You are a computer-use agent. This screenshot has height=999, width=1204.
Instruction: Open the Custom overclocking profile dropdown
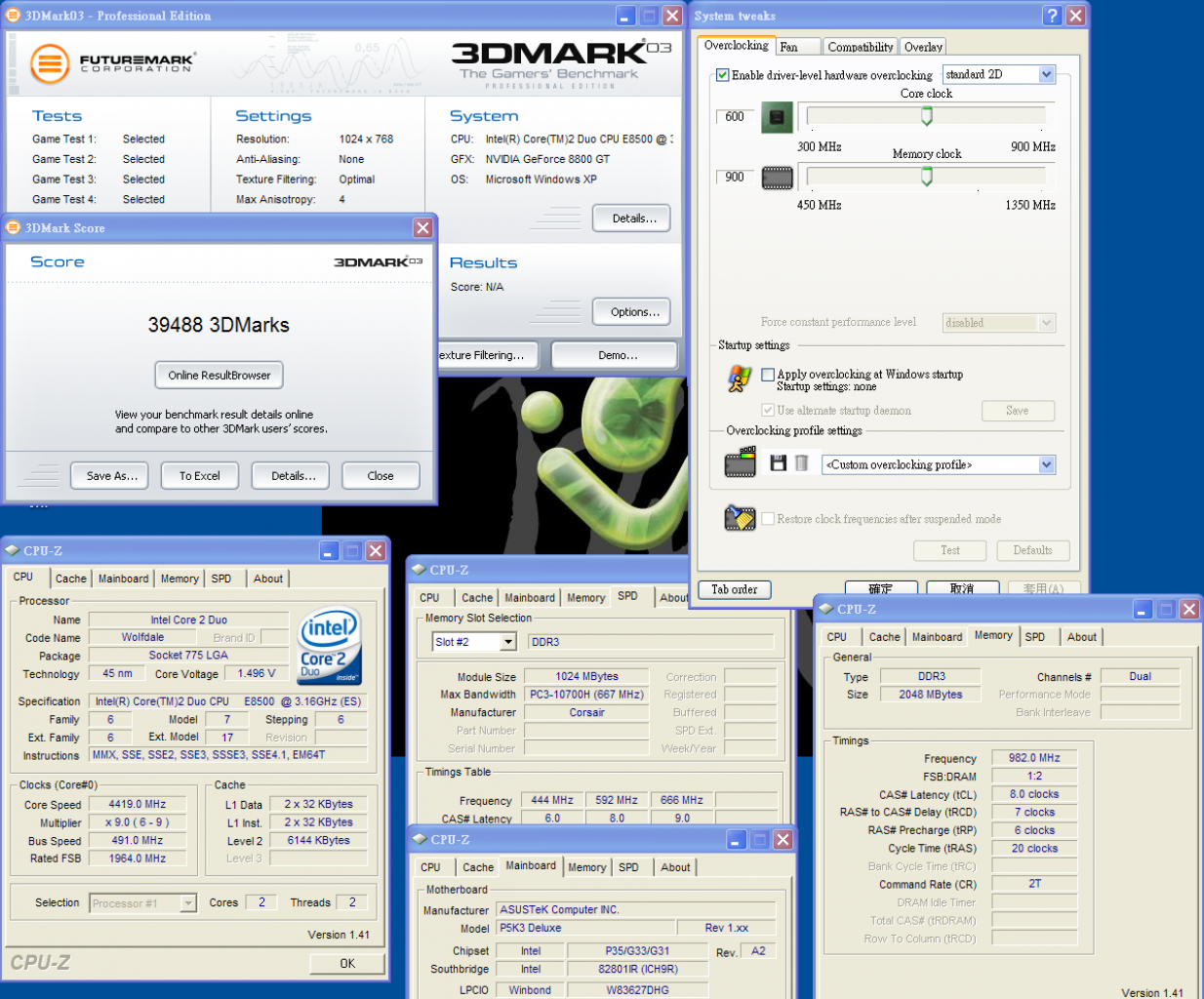(x=1046, y=464)
